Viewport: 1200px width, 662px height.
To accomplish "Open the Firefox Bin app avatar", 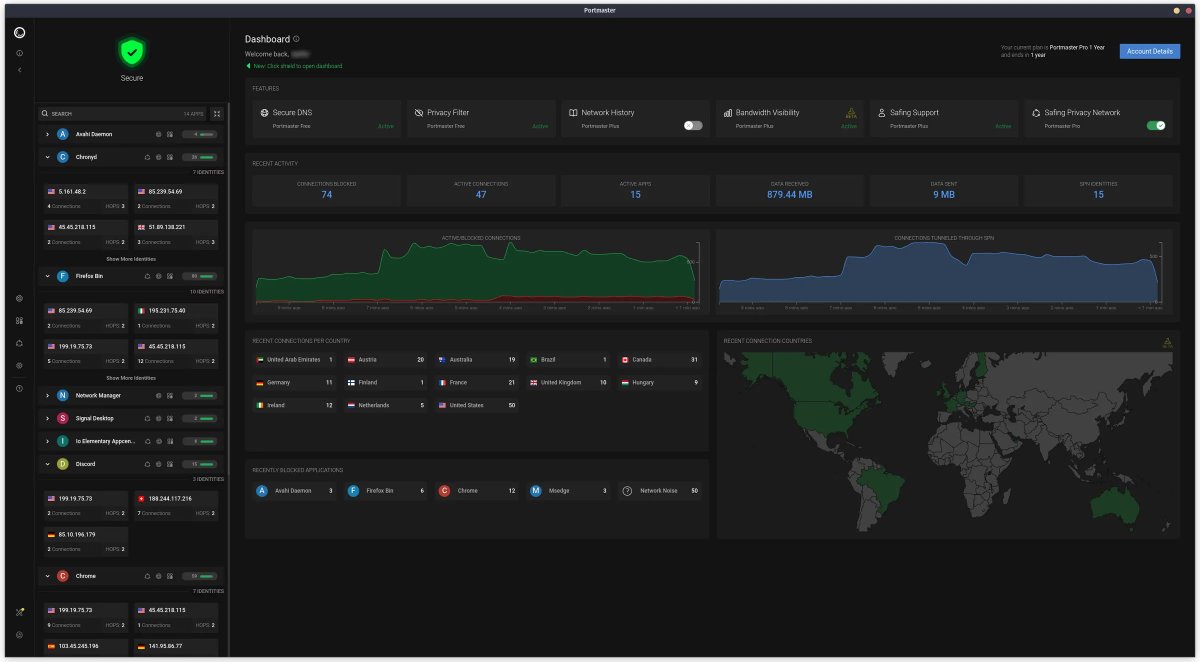I will click(x=63, y=276).
